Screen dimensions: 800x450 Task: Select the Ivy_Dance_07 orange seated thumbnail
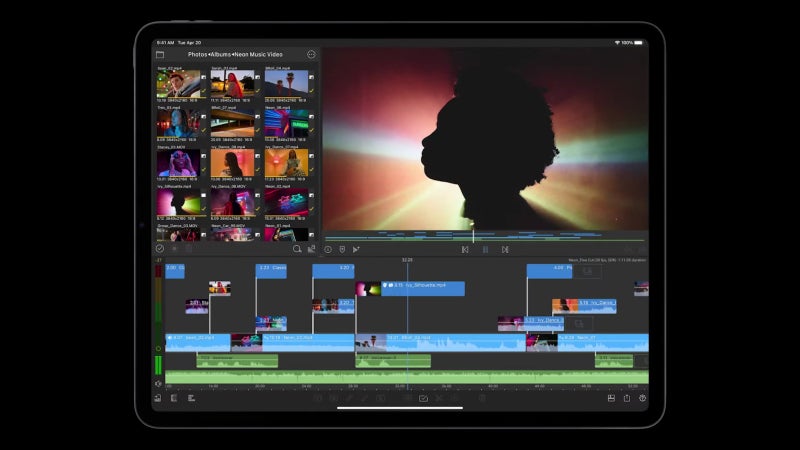coord(286,163)
